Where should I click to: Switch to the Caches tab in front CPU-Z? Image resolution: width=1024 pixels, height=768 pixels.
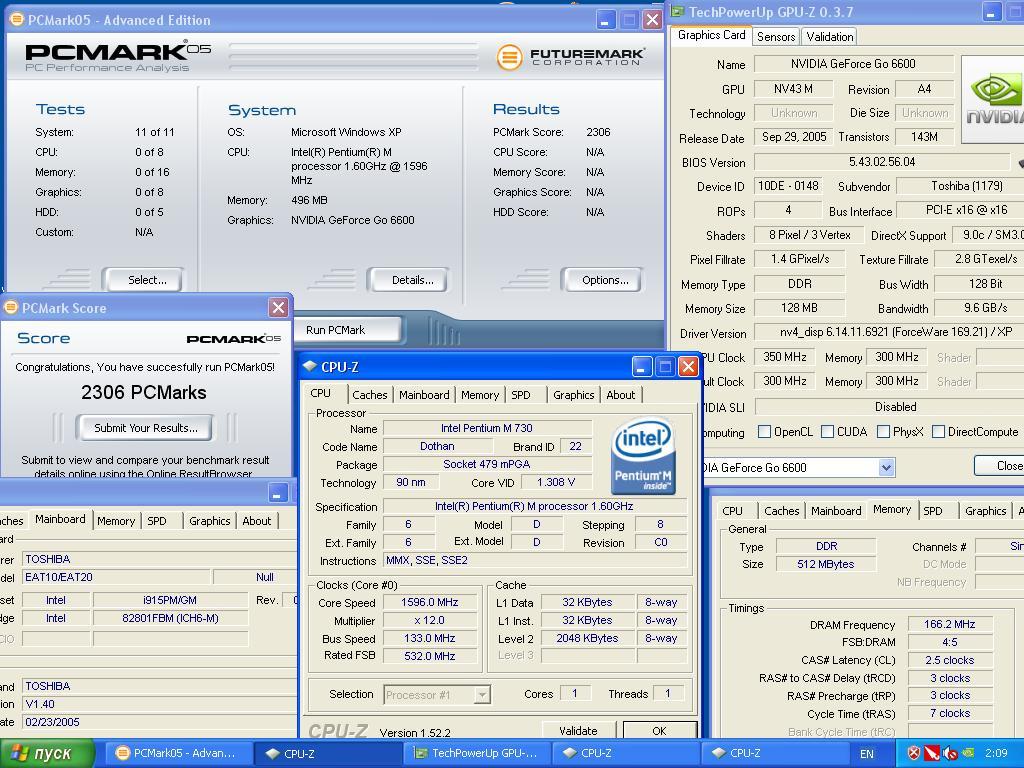[x=370, y=395]
